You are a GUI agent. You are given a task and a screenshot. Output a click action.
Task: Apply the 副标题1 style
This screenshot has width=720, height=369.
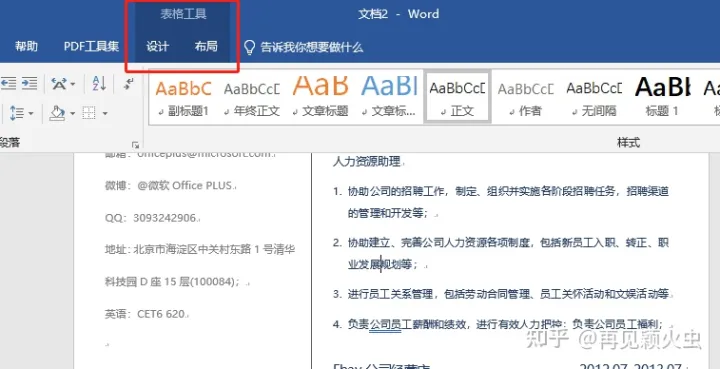(x=183, y=97)
